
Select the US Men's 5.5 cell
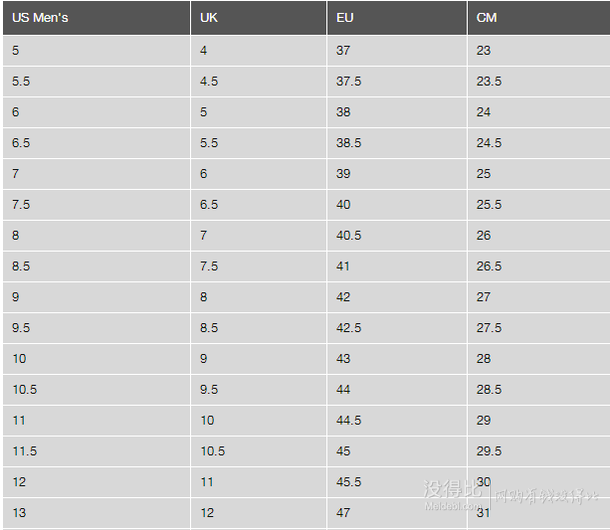96,81
